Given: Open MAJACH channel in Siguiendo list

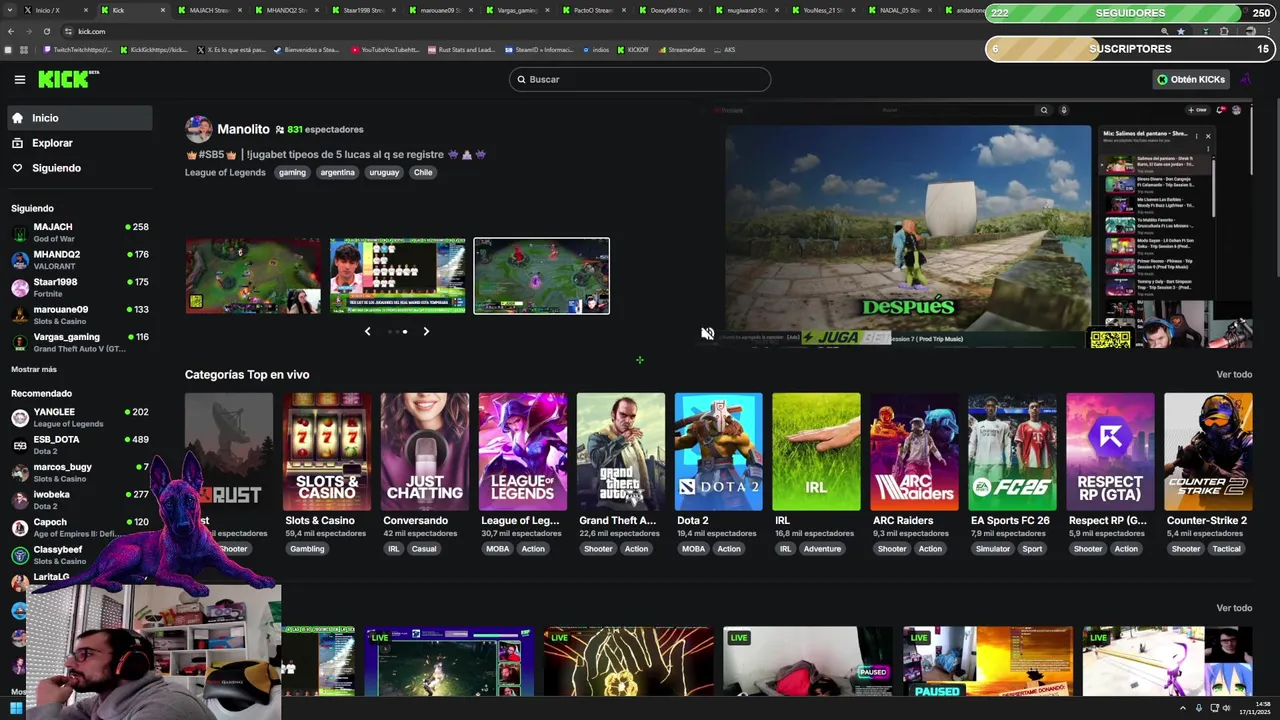Looking at the screenshot, I should pos(79,232).
